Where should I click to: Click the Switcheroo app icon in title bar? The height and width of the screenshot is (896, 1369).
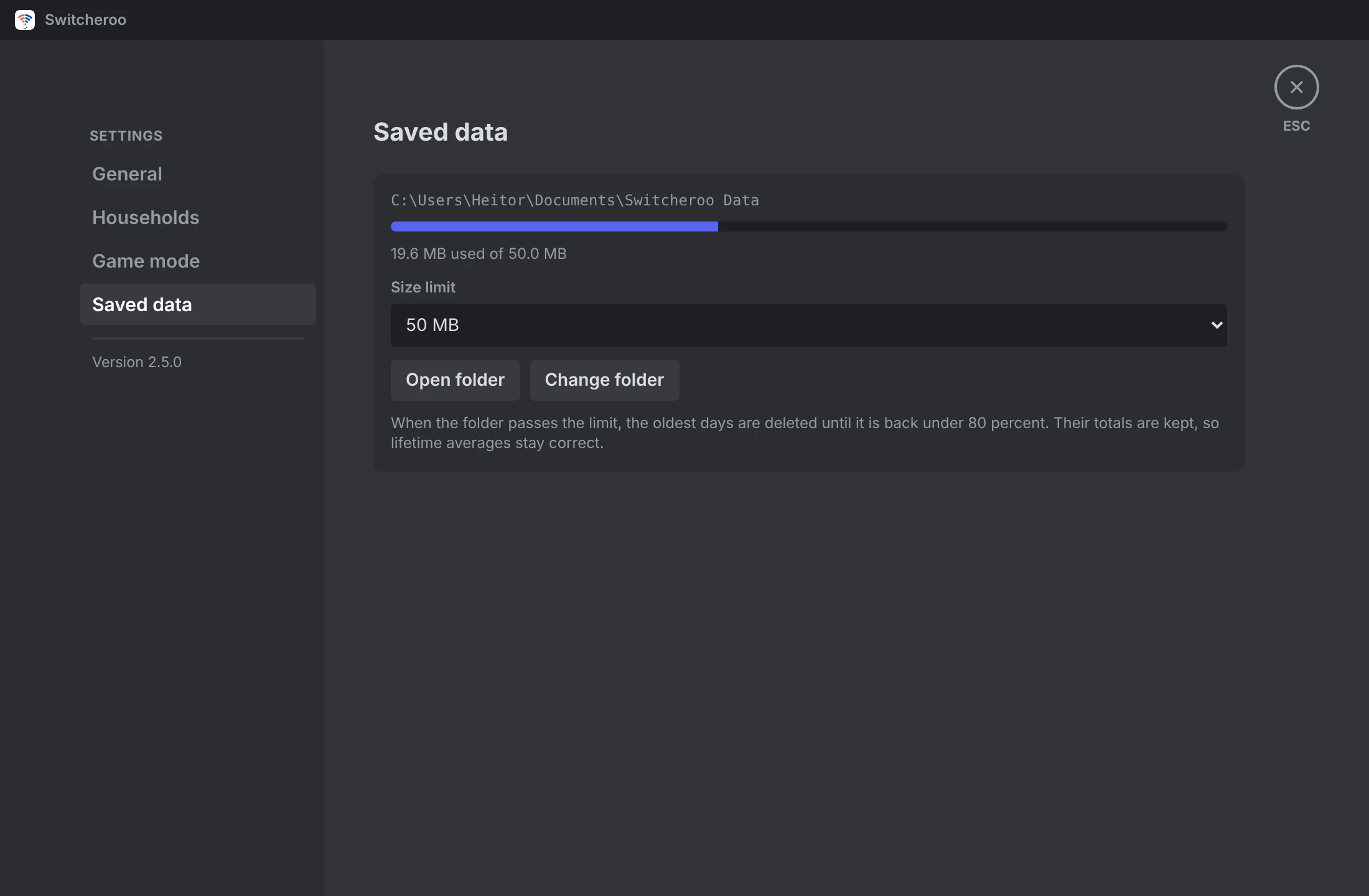[25, 20]
